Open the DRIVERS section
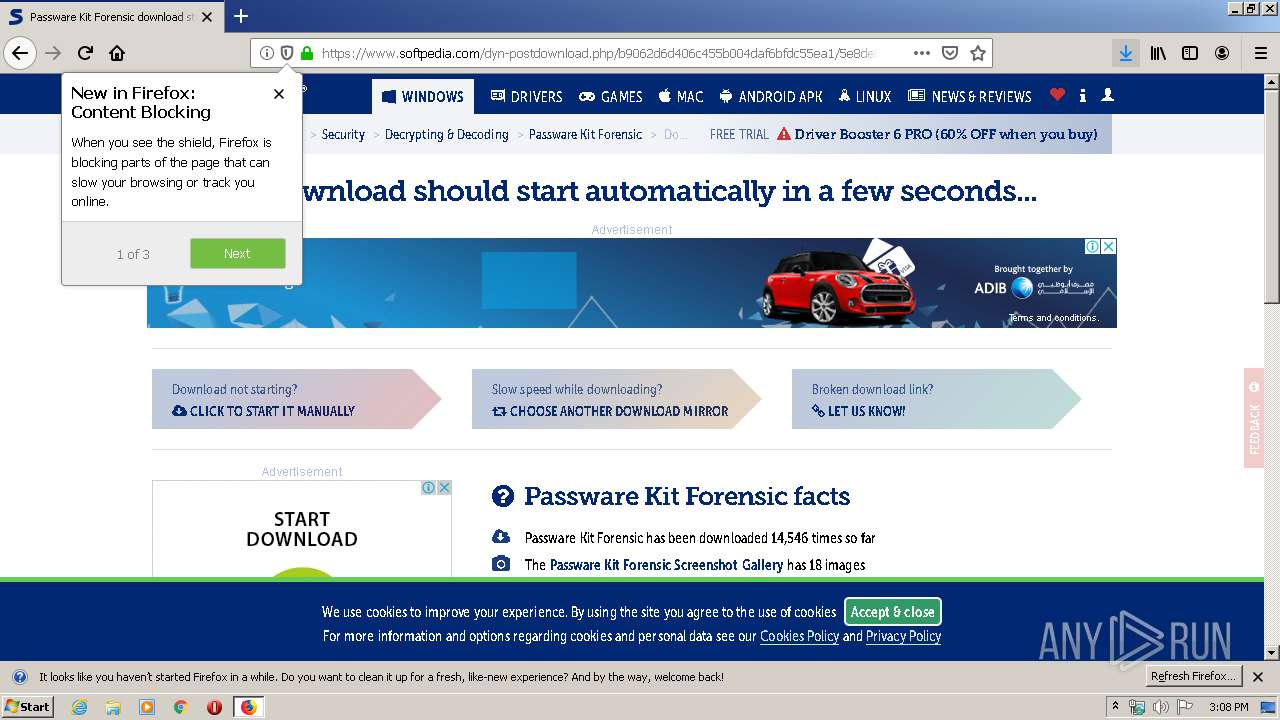Viewport: 1280px width, 720px height. point(527,96)
